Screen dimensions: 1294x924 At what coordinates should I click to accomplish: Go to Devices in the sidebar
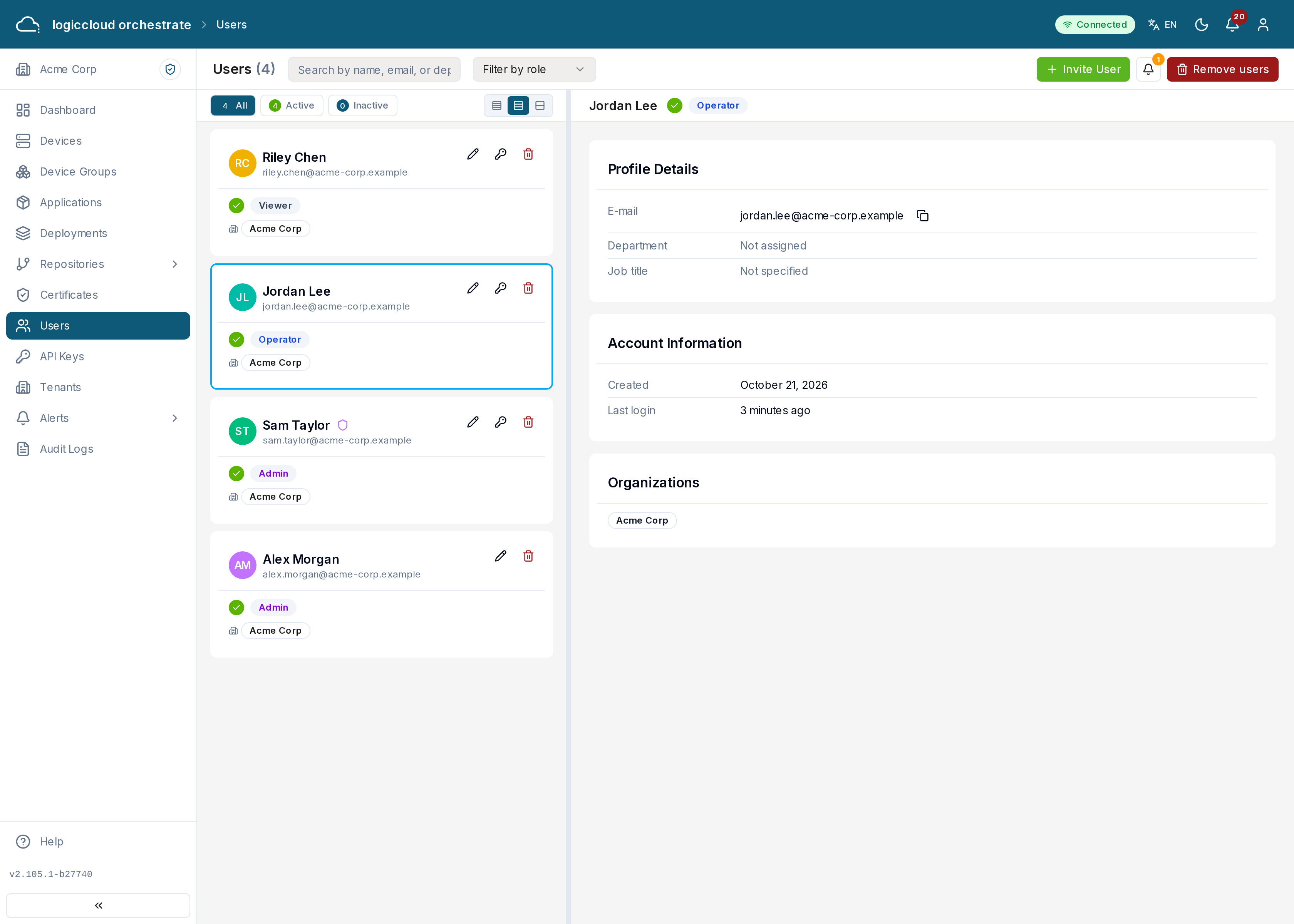click(x=99, y=141)
